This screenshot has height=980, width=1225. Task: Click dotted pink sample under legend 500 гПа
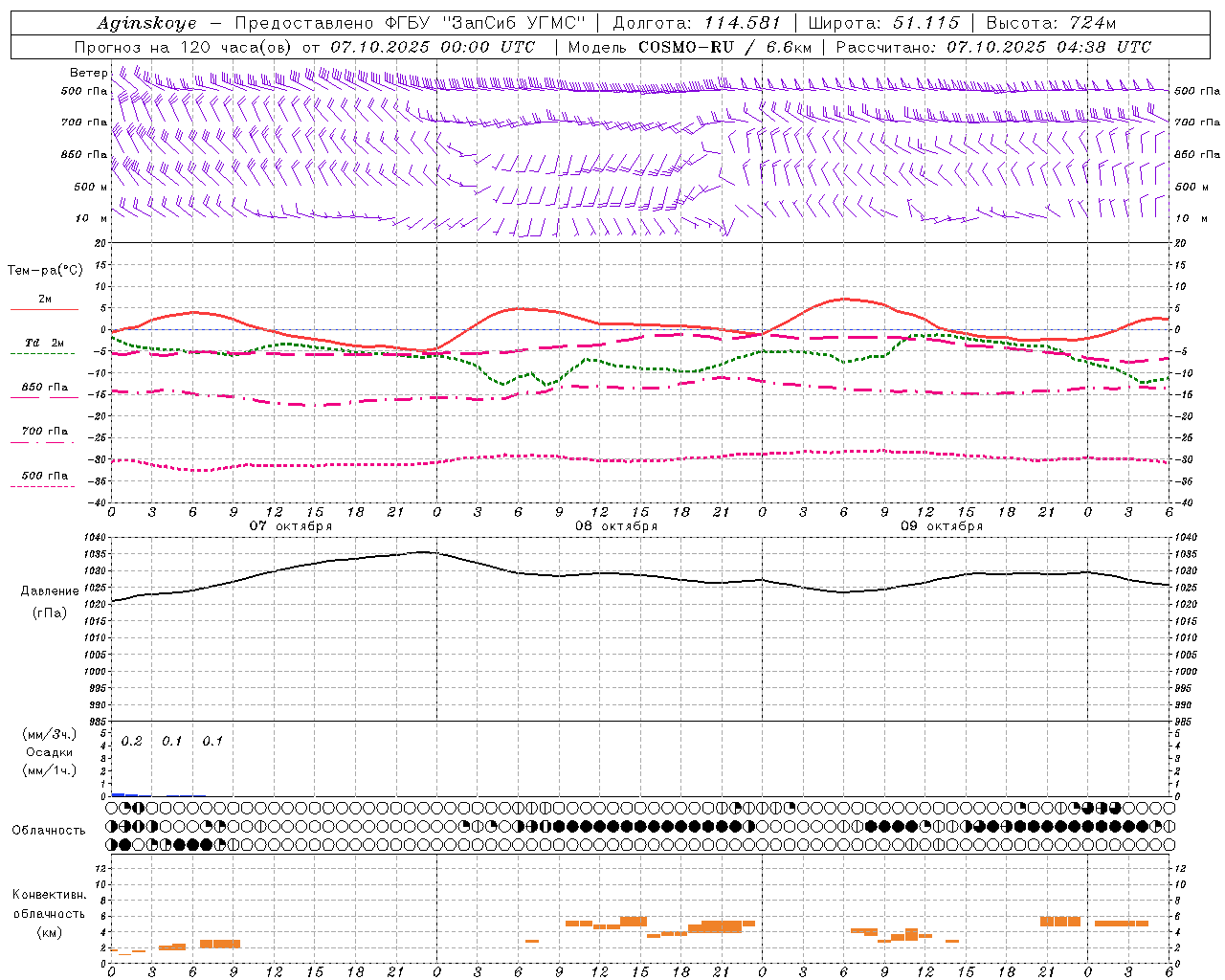point(42,487)
